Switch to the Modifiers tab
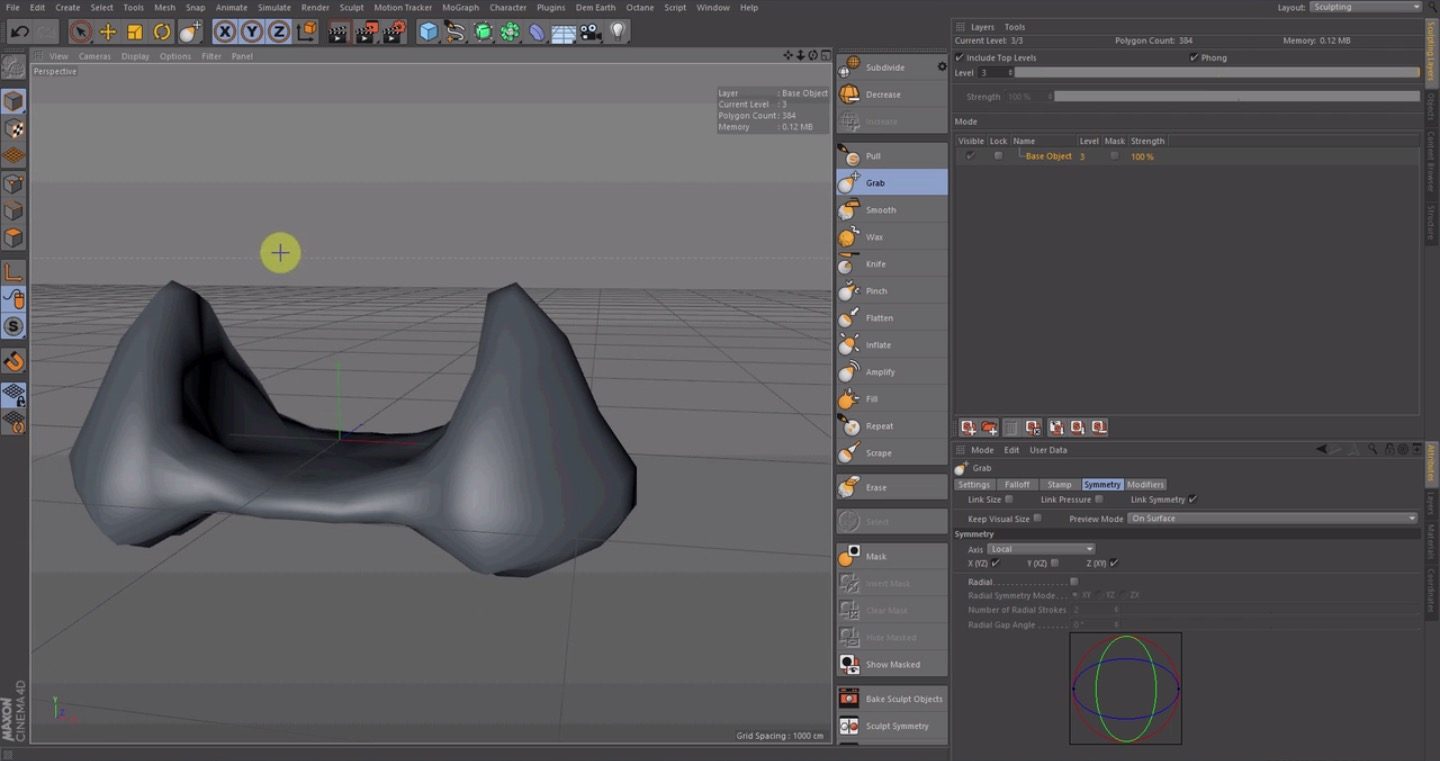The height and width of the screenshot is (761, 1440). point(1145,484)
